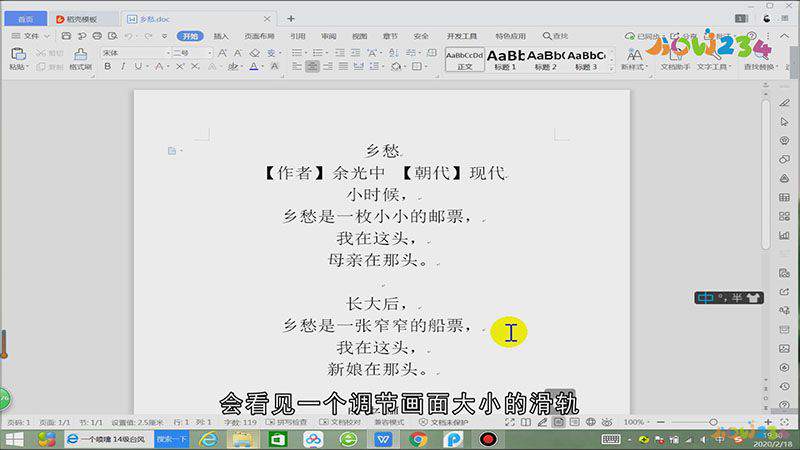This screenshot has width=800, height=450.
Task: Switch to the 插入 ribbon tab
Action: click(x=221, y=36)
